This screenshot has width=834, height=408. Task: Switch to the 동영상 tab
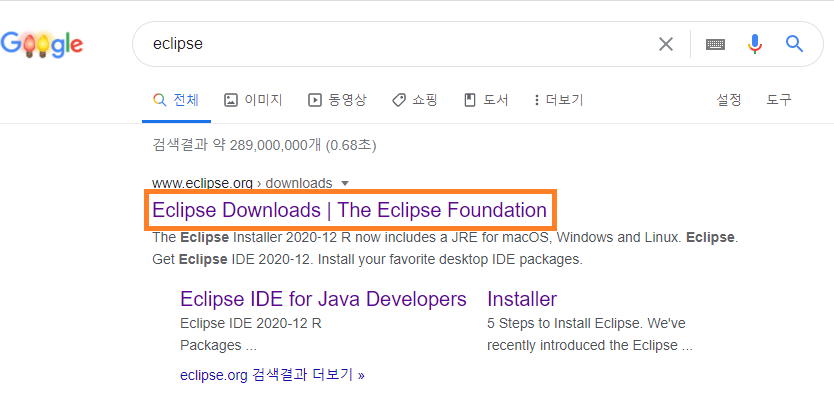coord(337,100)
